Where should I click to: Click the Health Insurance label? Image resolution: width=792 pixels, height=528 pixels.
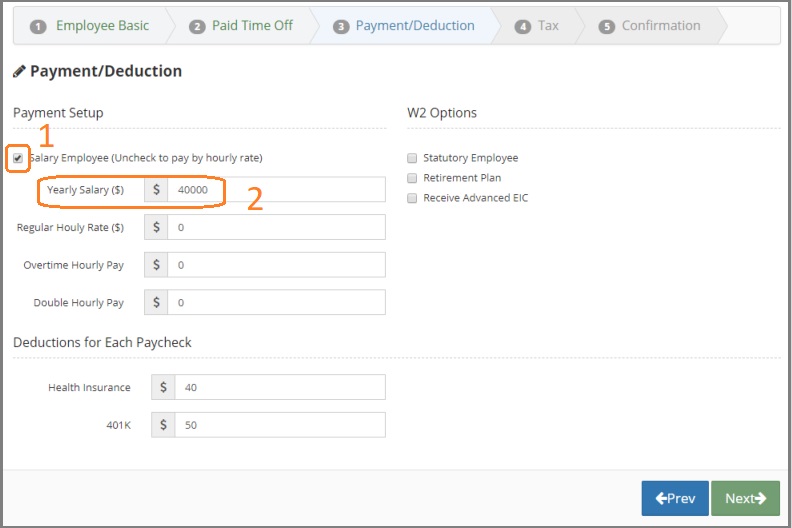tap(89, 388)
